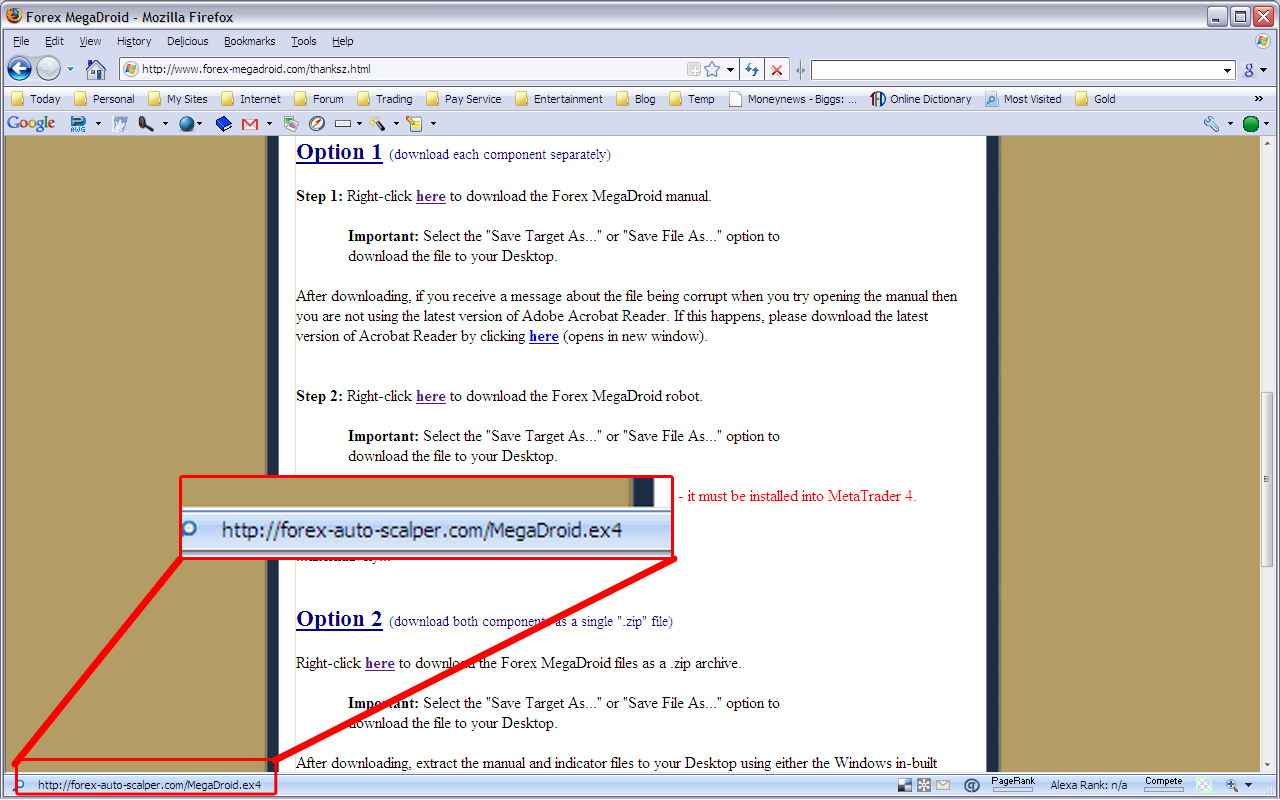Click the Forward navigation arrow
Viewport: 1280px width, 800px height.
click(48, 69)
